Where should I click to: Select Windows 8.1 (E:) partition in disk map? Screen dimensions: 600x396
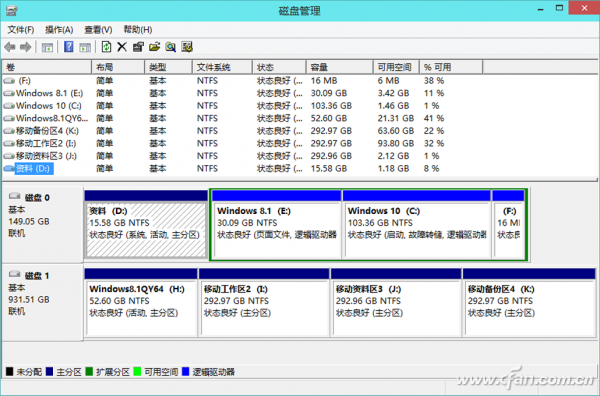coord(277,225)
